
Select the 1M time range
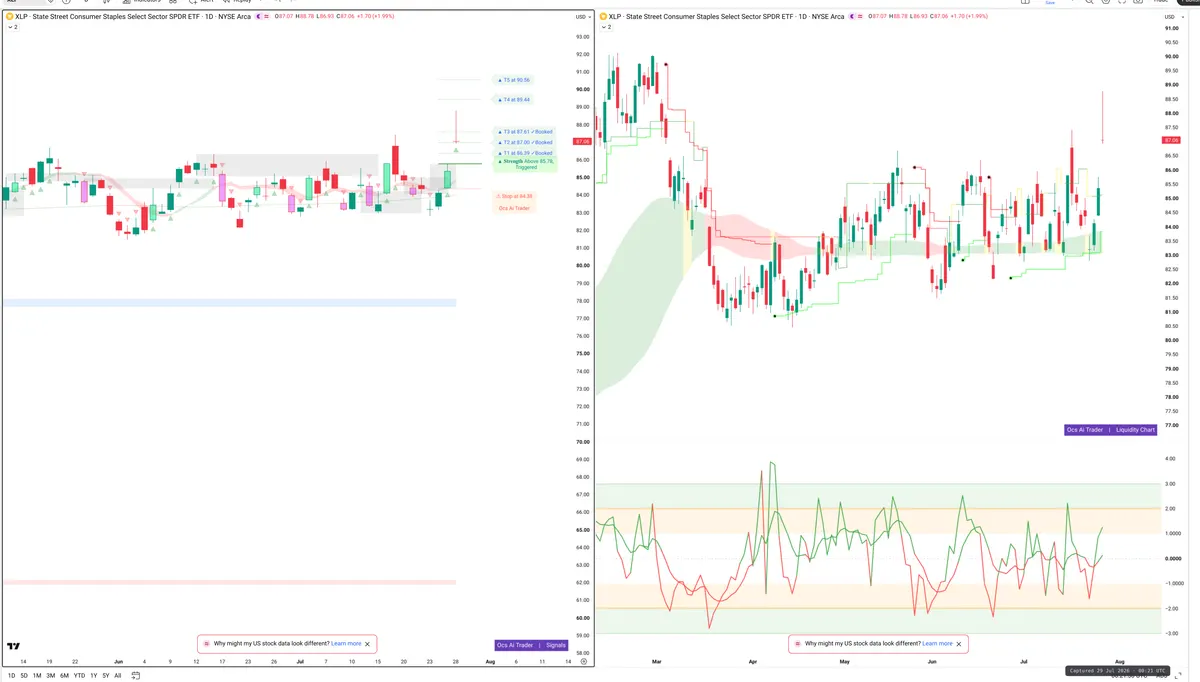(x=37, y=676)
